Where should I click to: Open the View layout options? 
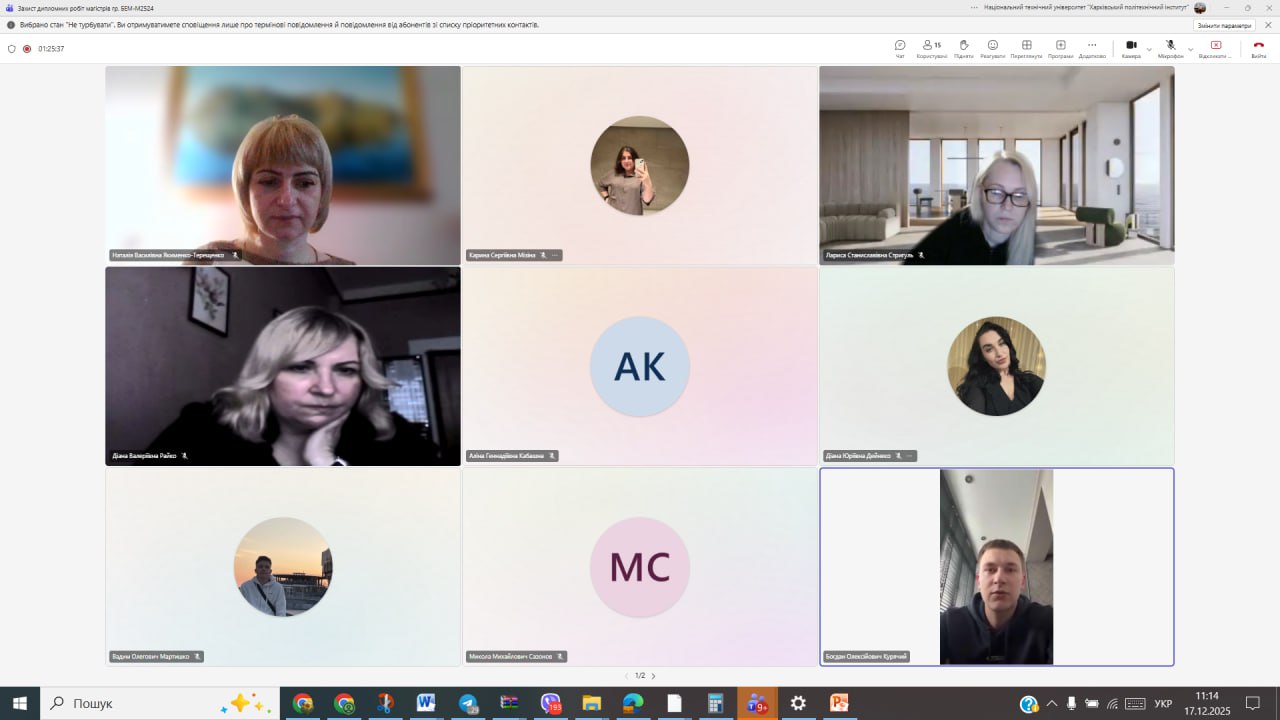1026,48
